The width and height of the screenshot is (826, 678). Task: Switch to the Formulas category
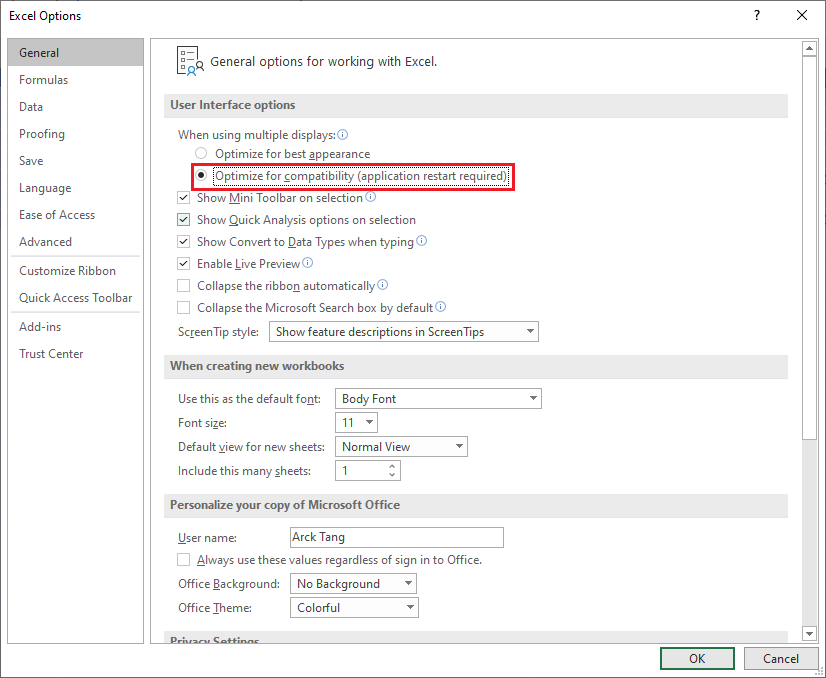pyautogui.click(x=75, y=80)
